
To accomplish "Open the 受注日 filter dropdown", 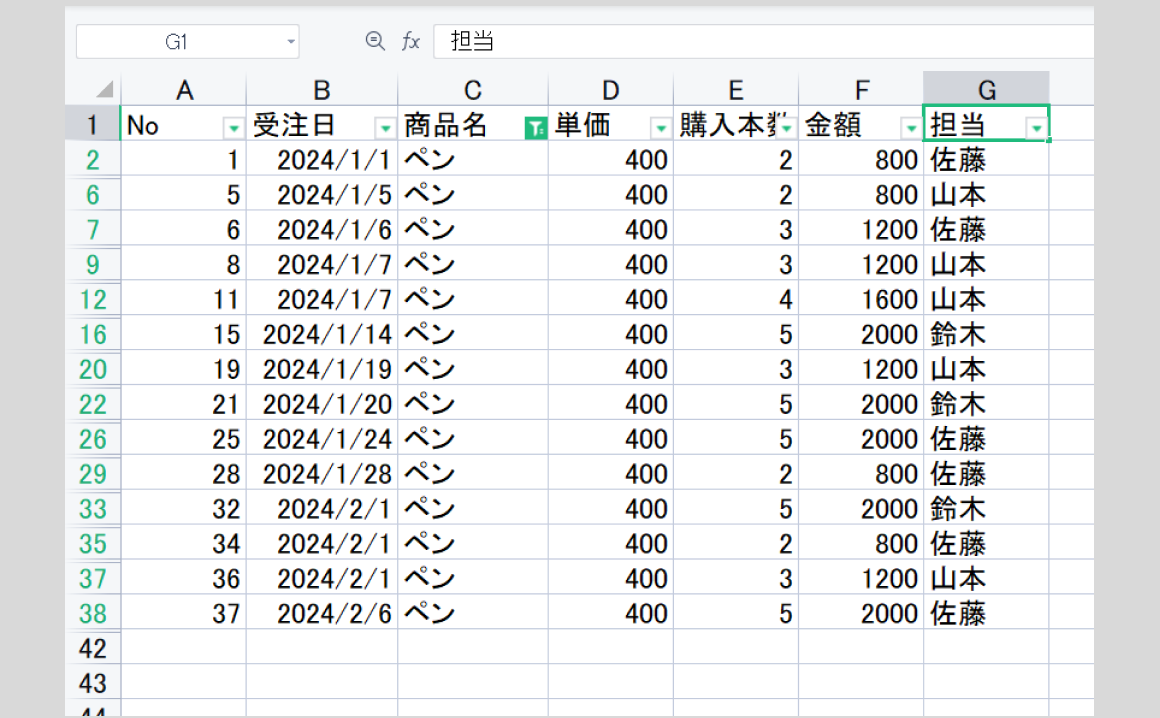I will click(385, 129).
